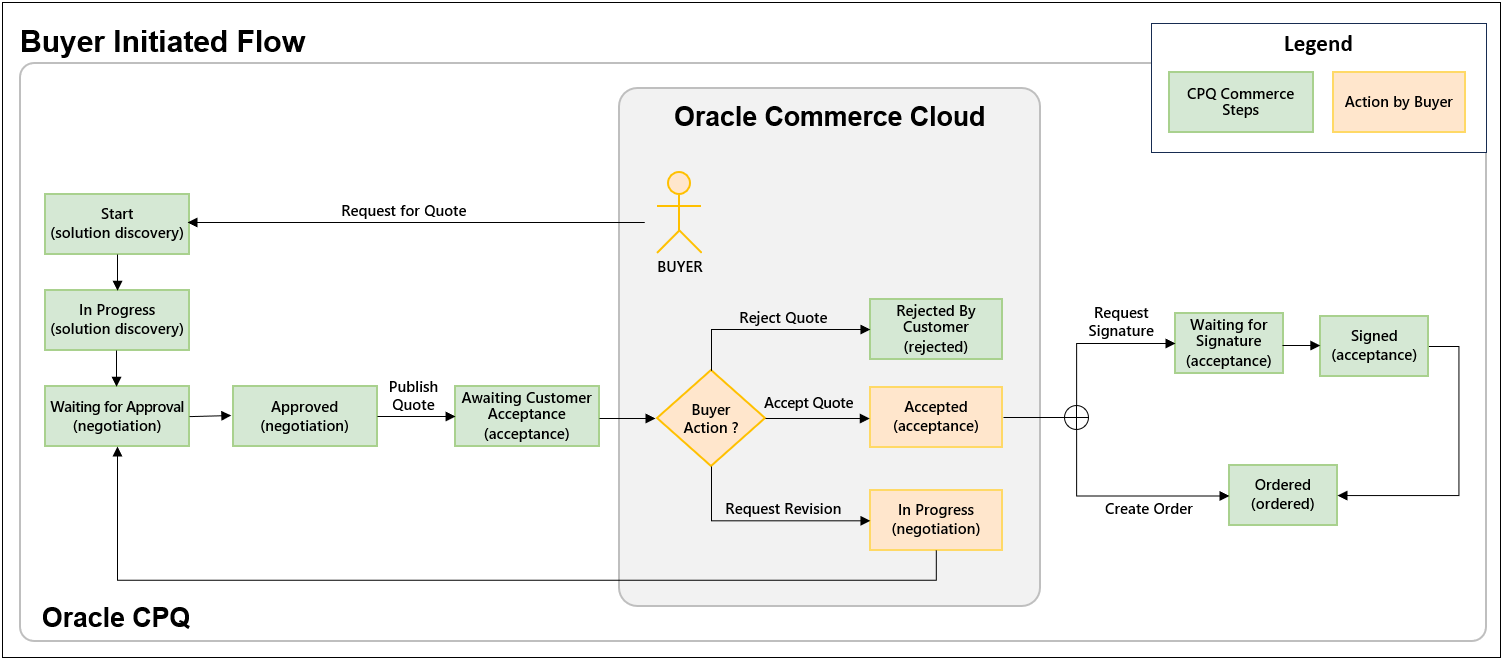Click the Rejected By Customer (rejected) box

click(x=936, y=328)
